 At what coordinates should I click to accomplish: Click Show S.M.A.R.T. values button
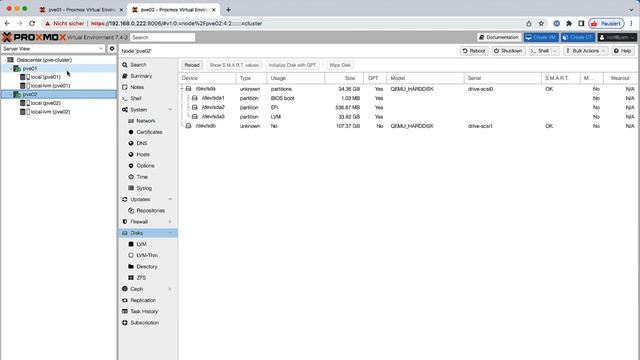[x=234, y=65]
